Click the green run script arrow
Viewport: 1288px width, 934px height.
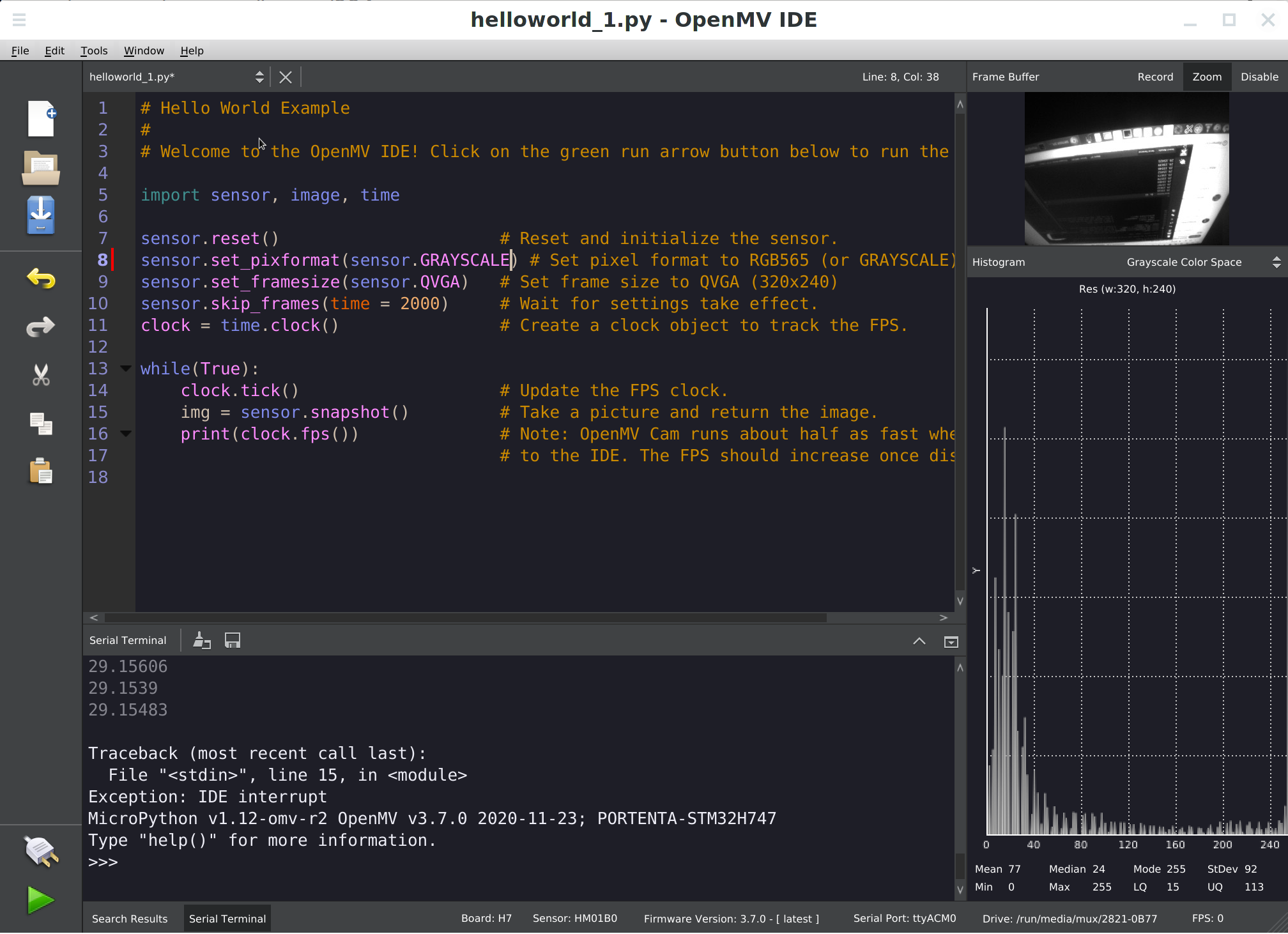pos(40,900)
